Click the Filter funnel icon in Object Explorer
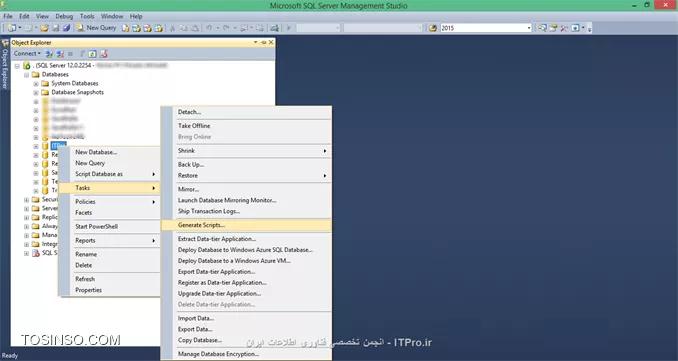 [x=82, y=54]
